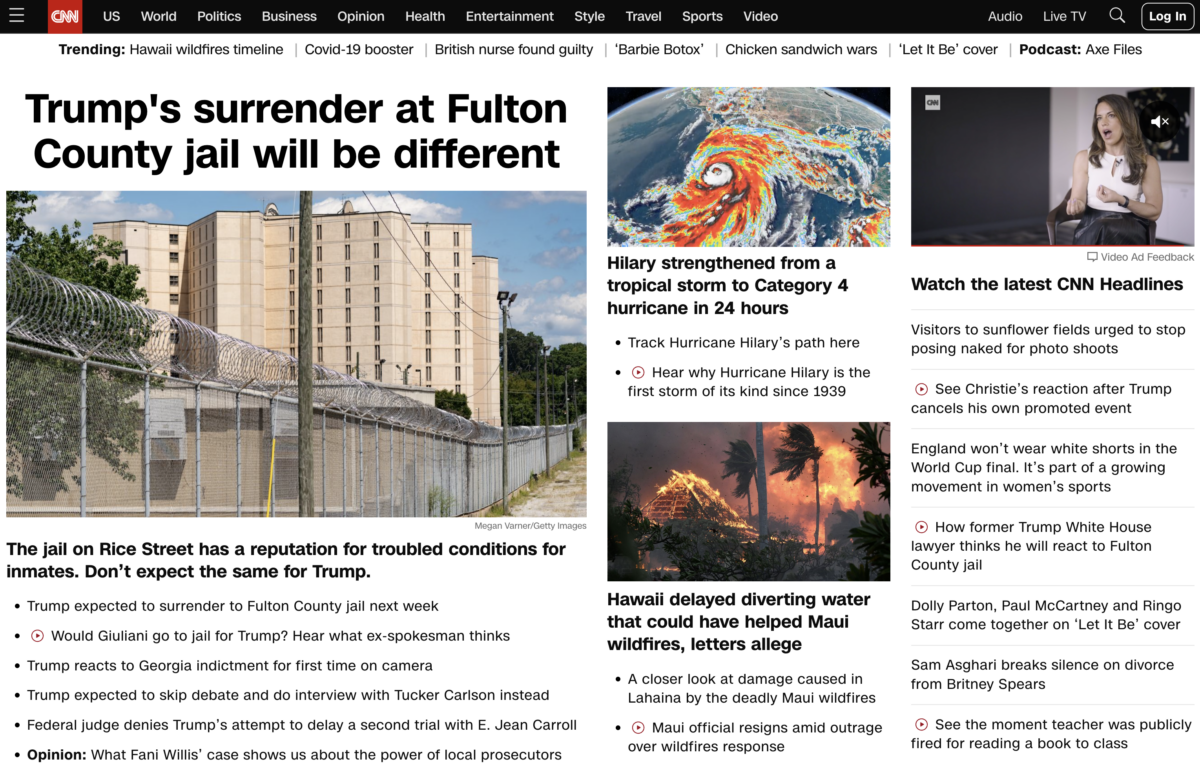Open Fani Willis opinion piece
Screen dimensions: 1200x767
pyautogui.click(x=294, y=755)
